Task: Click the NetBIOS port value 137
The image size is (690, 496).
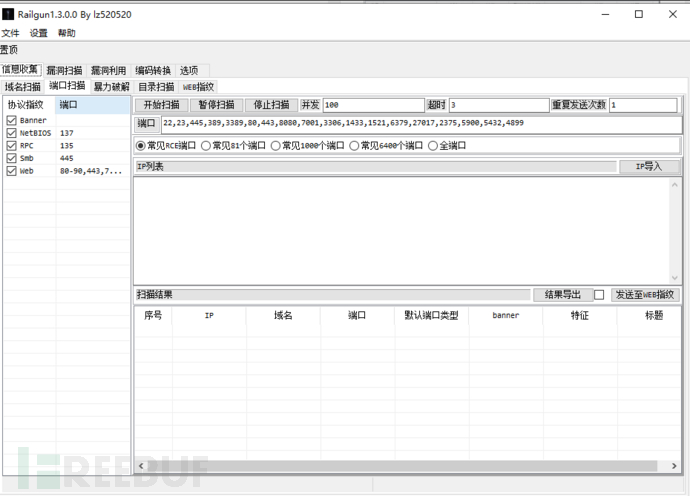Action: [x=67, y=133]
